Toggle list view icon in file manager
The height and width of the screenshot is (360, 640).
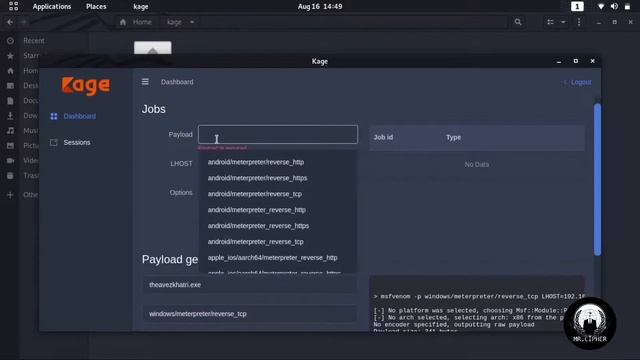click(550, 22)
